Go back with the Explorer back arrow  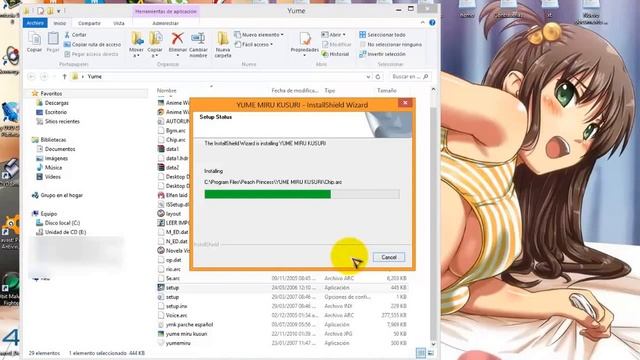[x=31, y=76]
